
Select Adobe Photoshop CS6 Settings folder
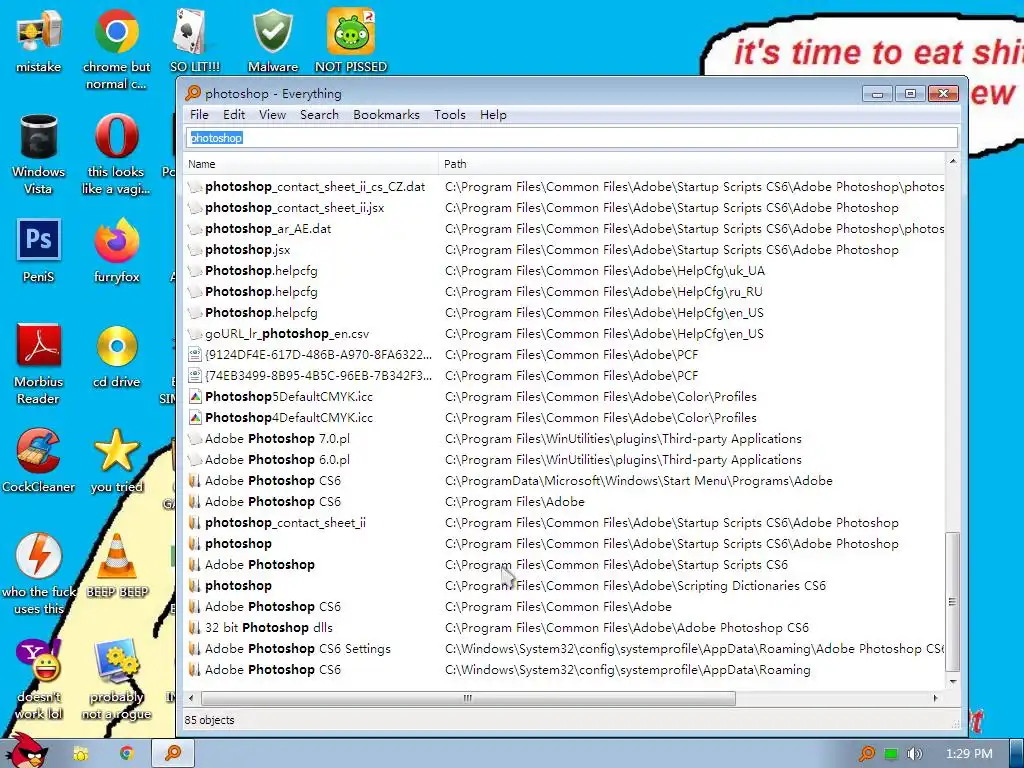pos(565,648)
